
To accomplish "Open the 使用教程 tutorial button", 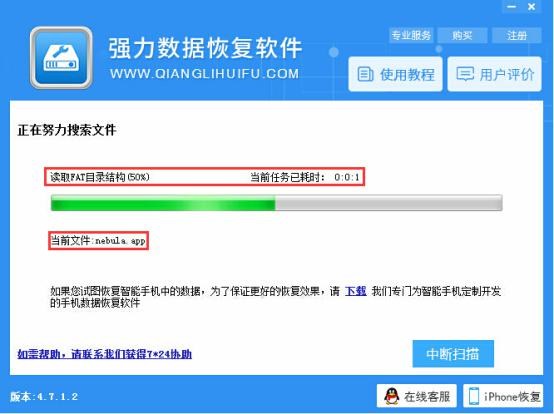I will (x=395, y=74).
